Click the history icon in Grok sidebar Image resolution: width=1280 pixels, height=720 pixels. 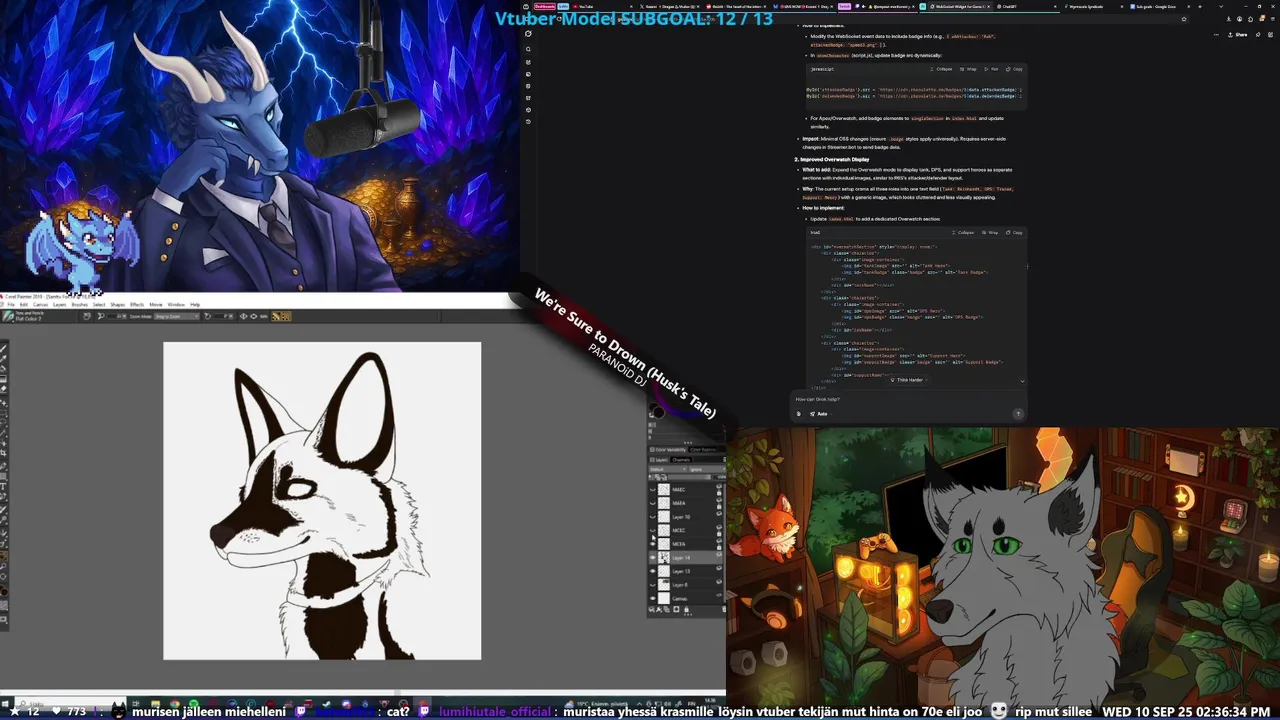[528, 122]
